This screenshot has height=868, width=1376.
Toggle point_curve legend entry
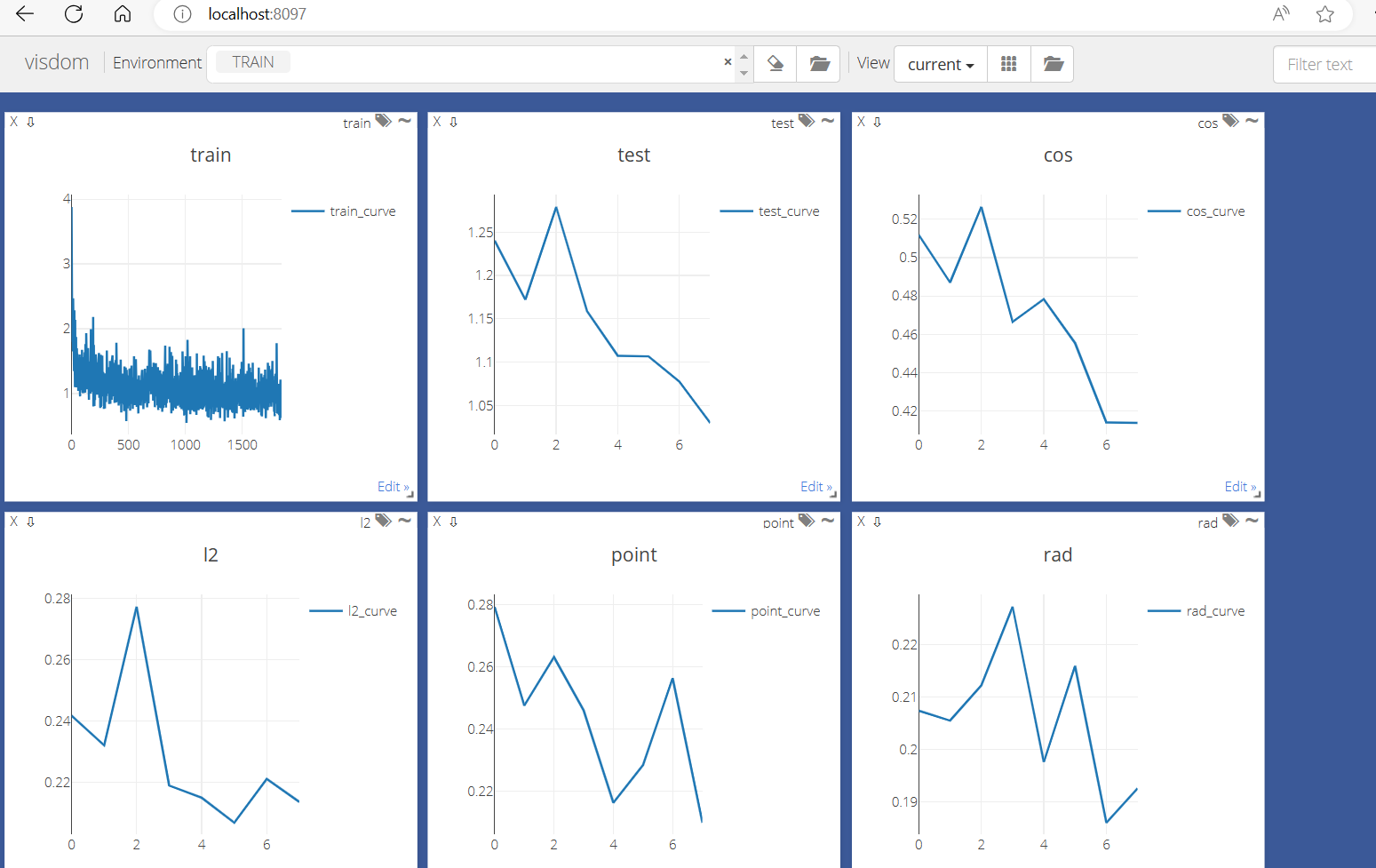[x=766, y=611]
